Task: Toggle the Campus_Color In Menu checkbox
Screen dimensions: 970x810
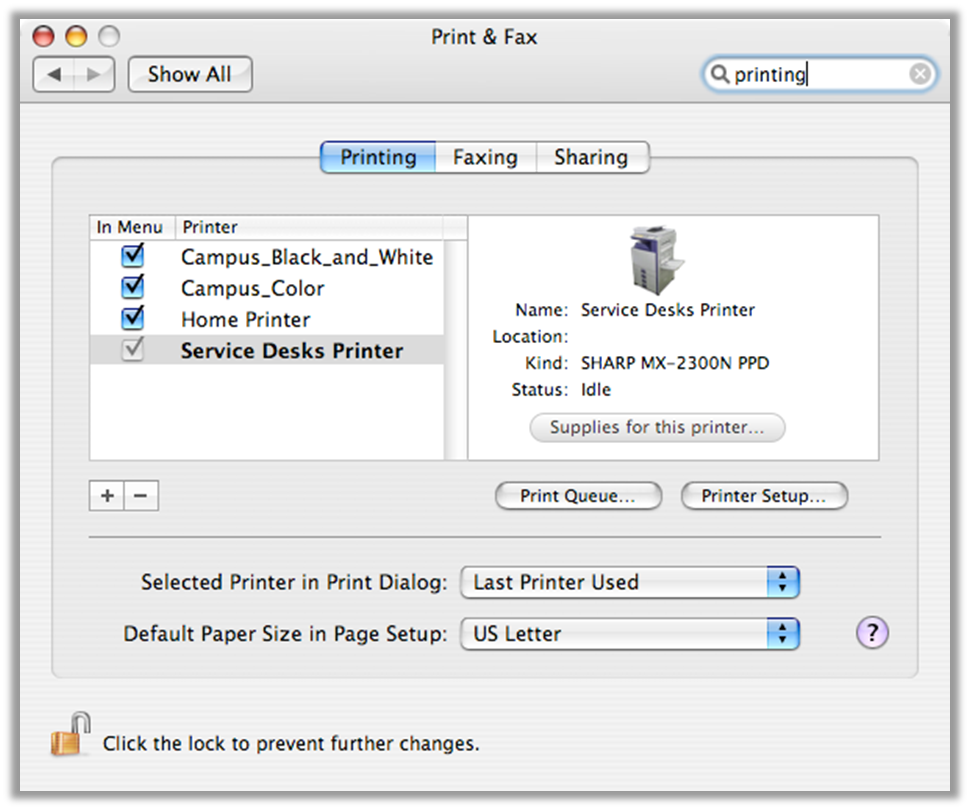Action: [132, 288]
